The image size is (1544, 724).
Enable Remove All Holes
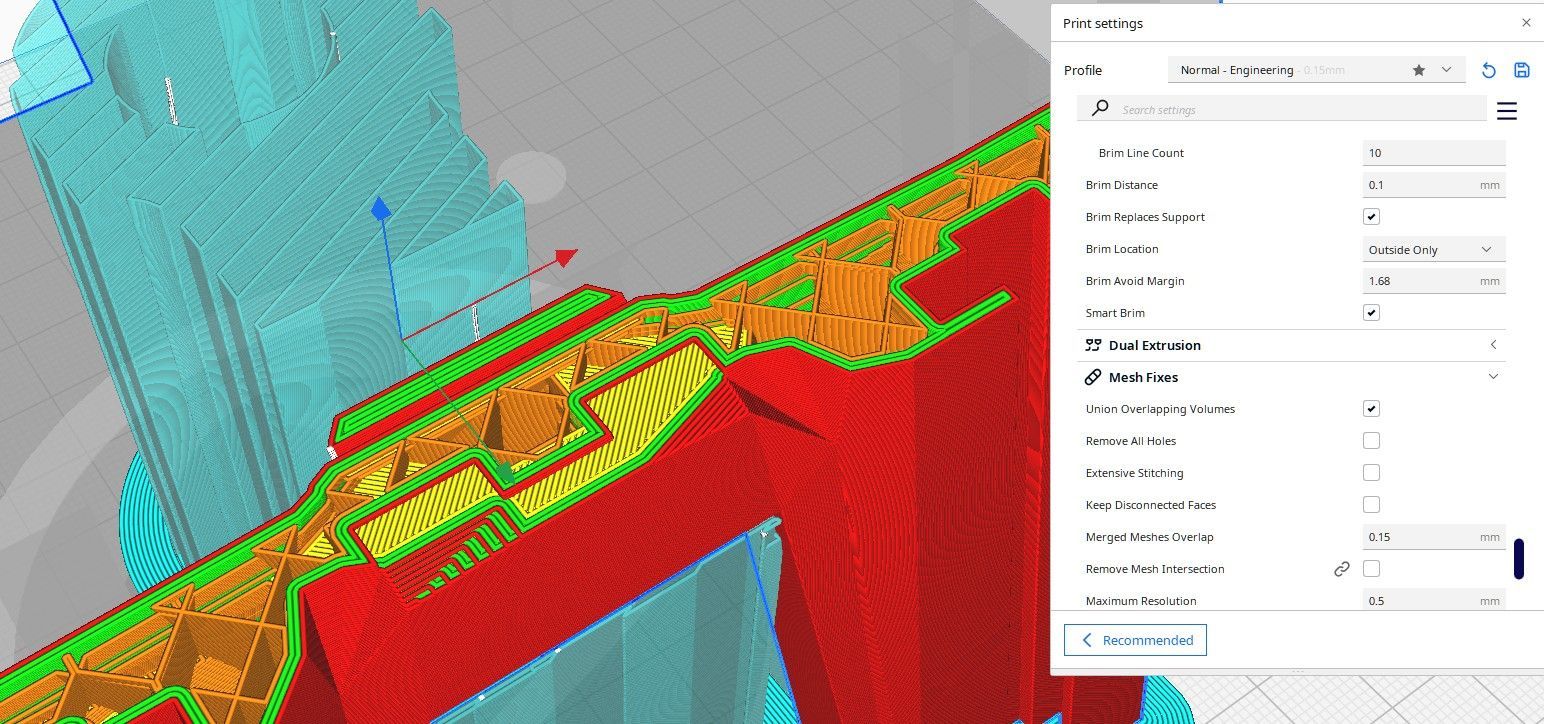[1371, 441]
